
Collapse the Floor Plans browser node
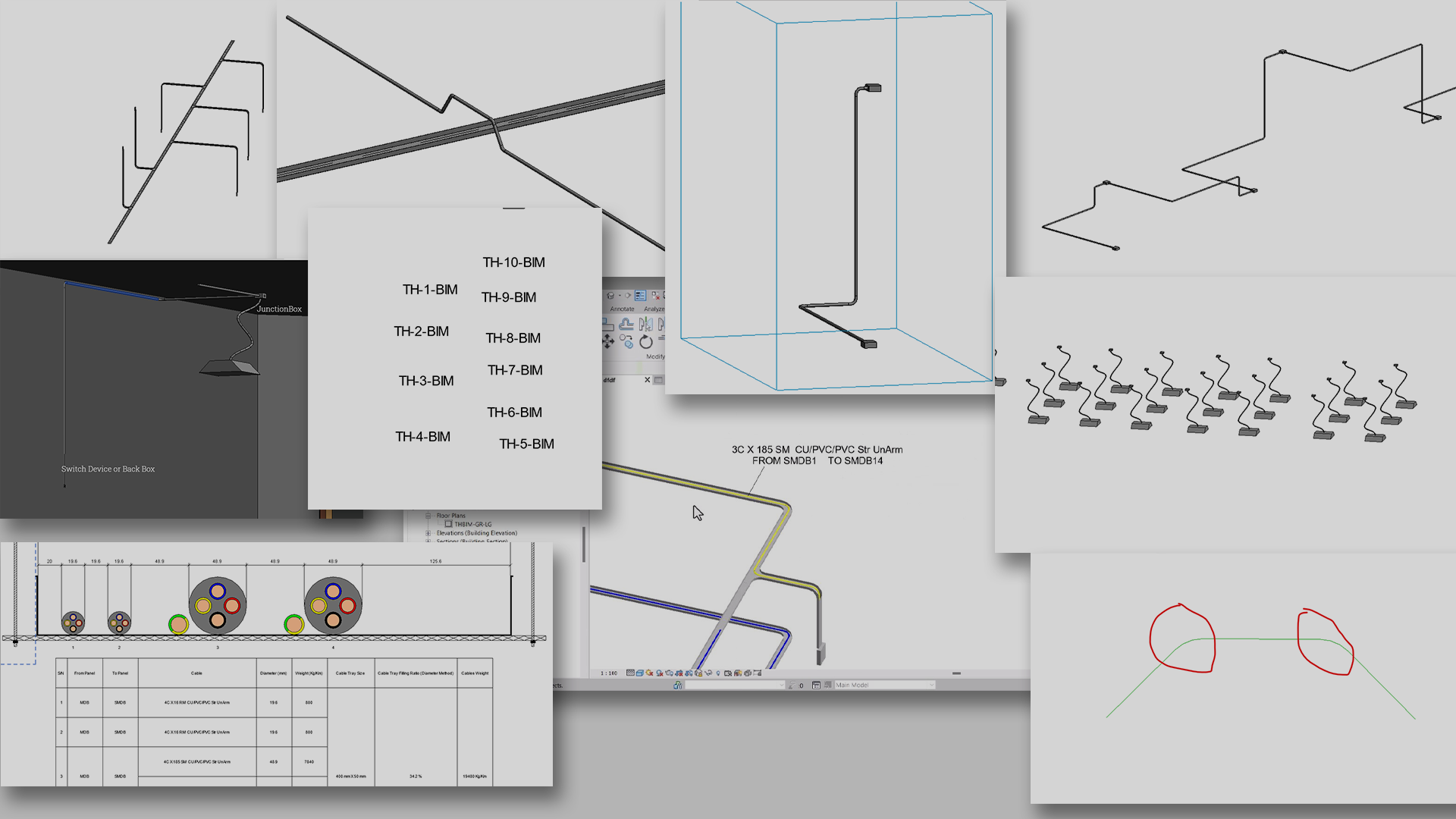pyautogui.click(x=428, y=516)
